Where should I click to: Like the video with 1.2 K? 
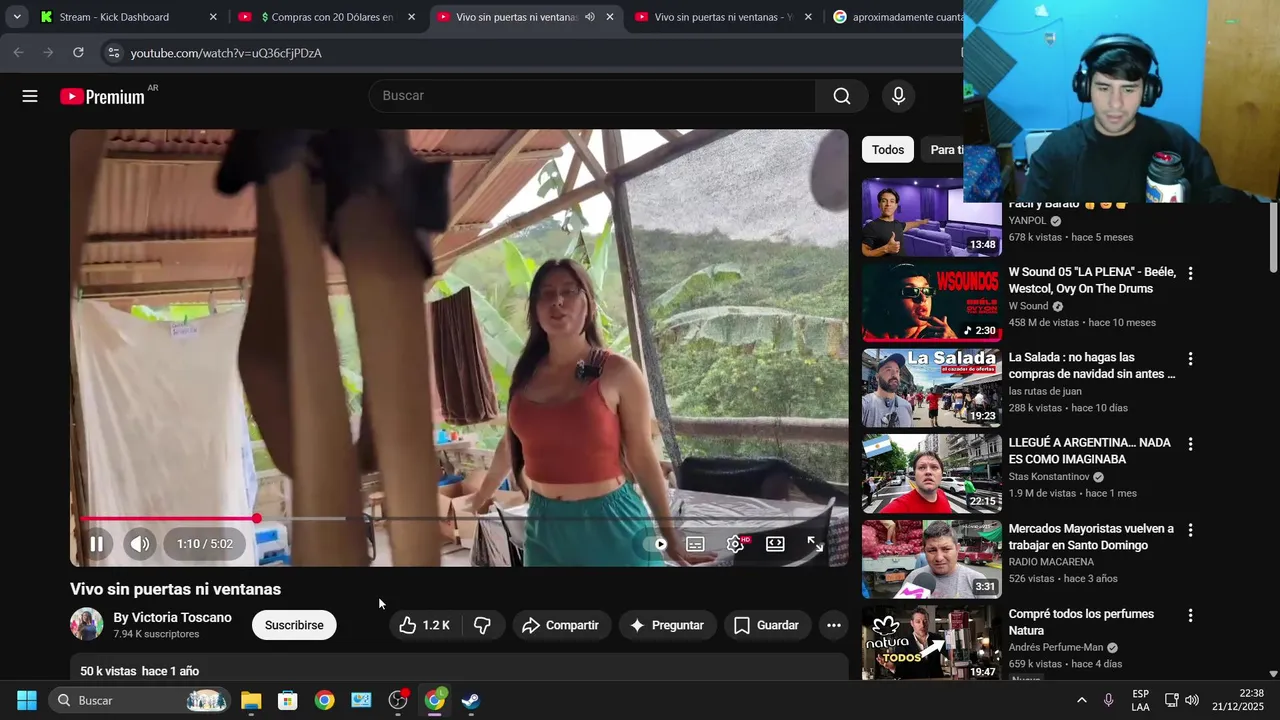pos(424,625)
